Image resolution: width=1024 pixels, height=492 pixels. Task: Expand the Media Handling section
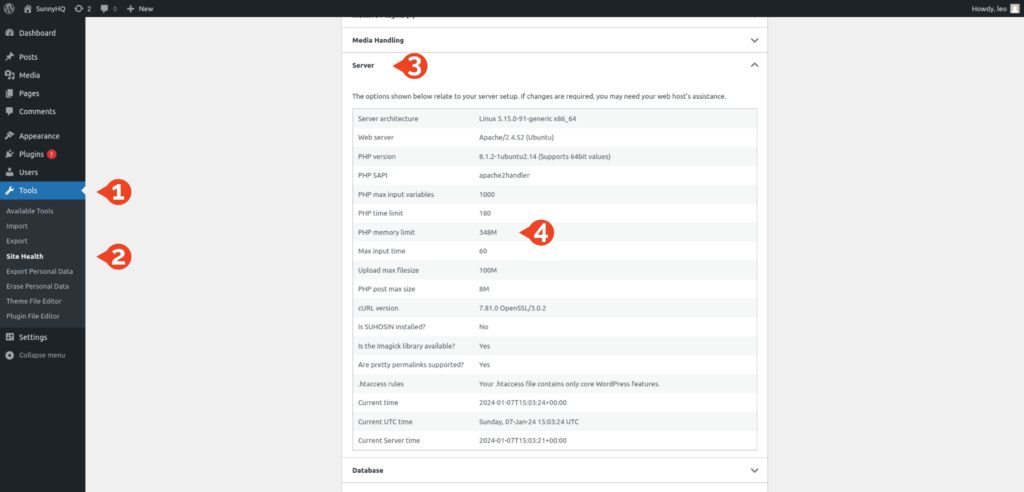754,40
